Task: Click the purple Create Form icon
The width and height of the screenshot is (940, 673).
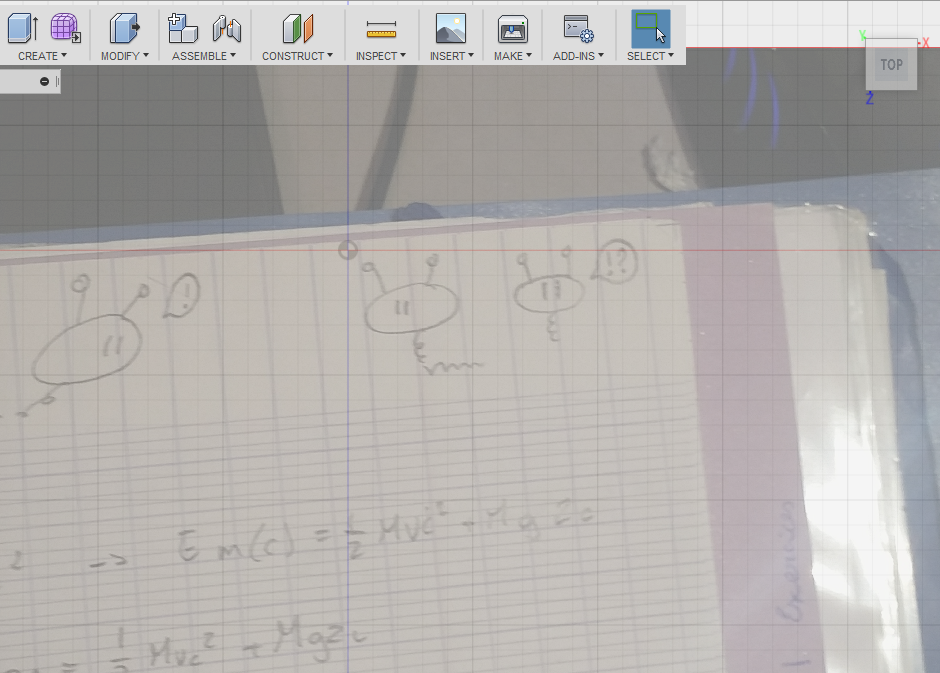Action: click(x=65, y=28)
